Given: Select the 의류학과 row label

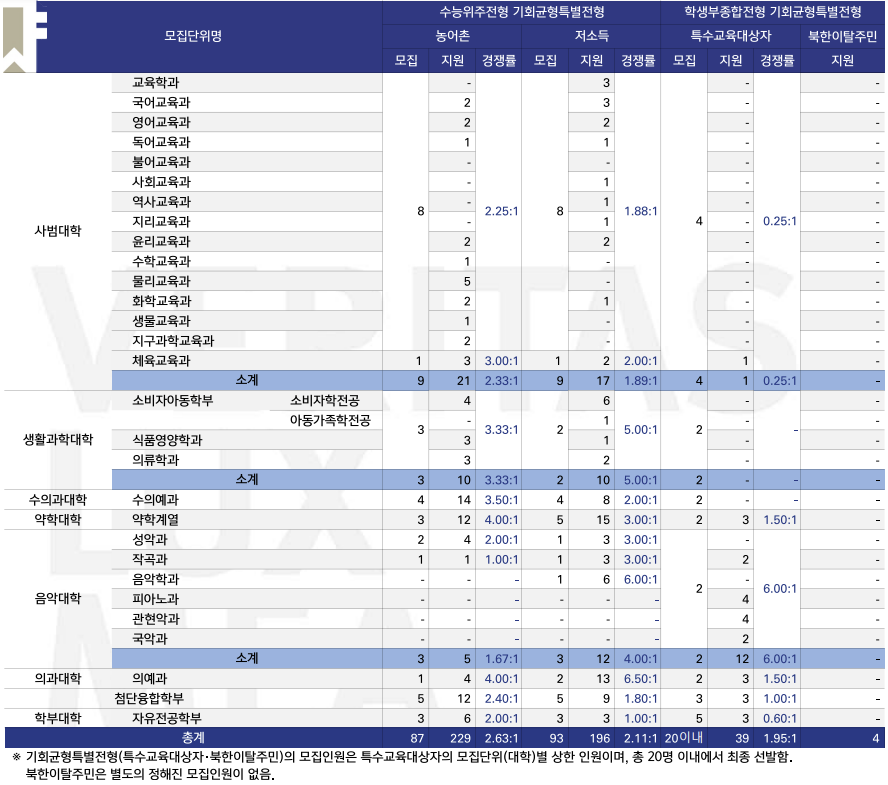Looking at the screenshot, I should [x=155, y=460].
